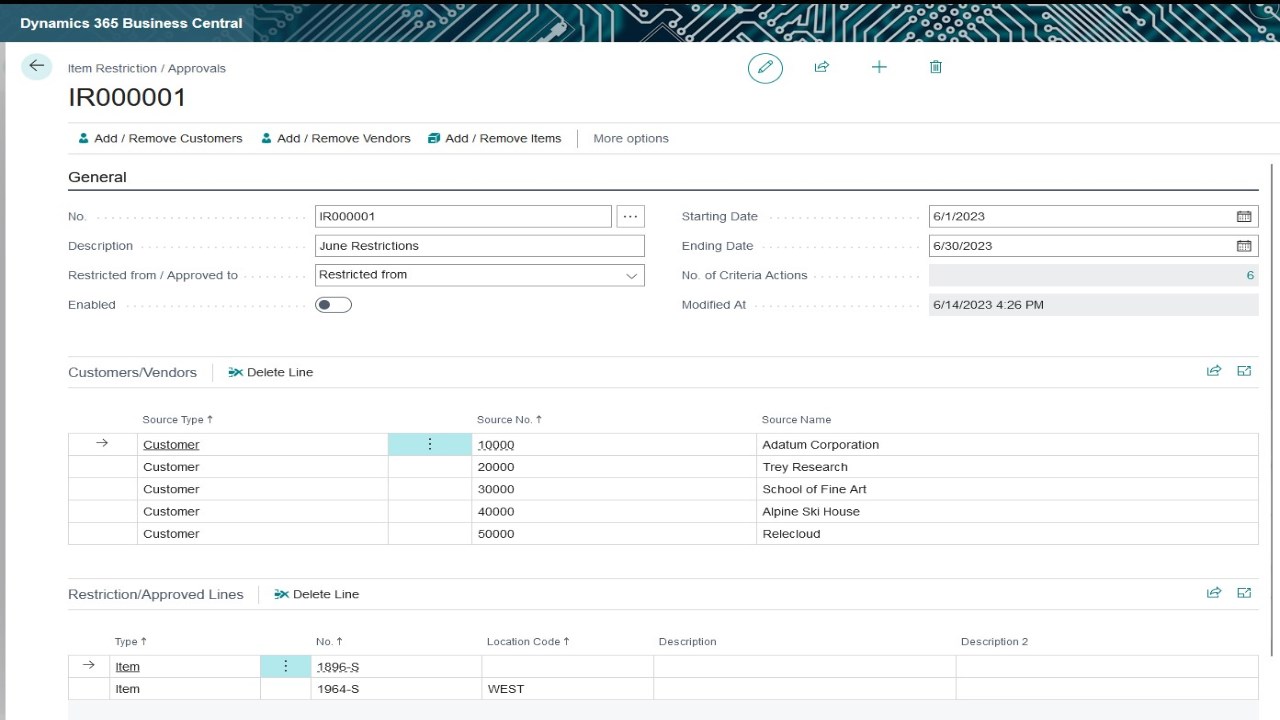The image size is (1280, 720).
Task: Open the No. field assist-edit ellipsis
Action: click(x=630, y=216)
